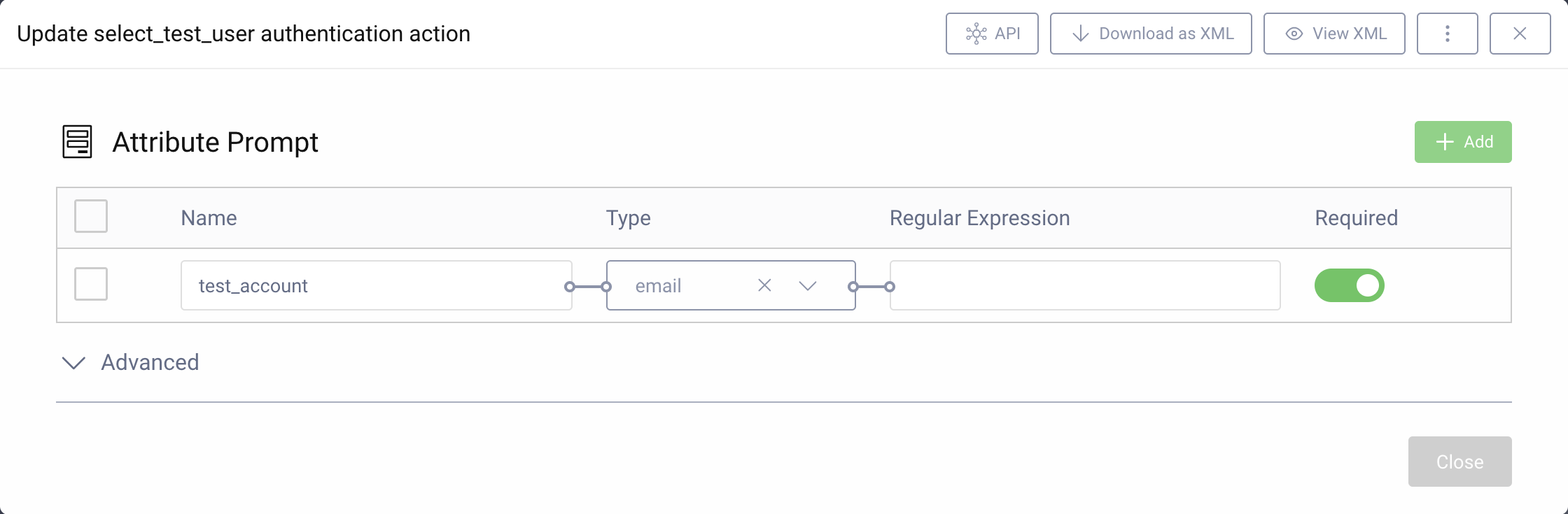Click the left connector node beside test_account field
The width and height of the screenshot is (1568, 514).
[x=570, y=285]
